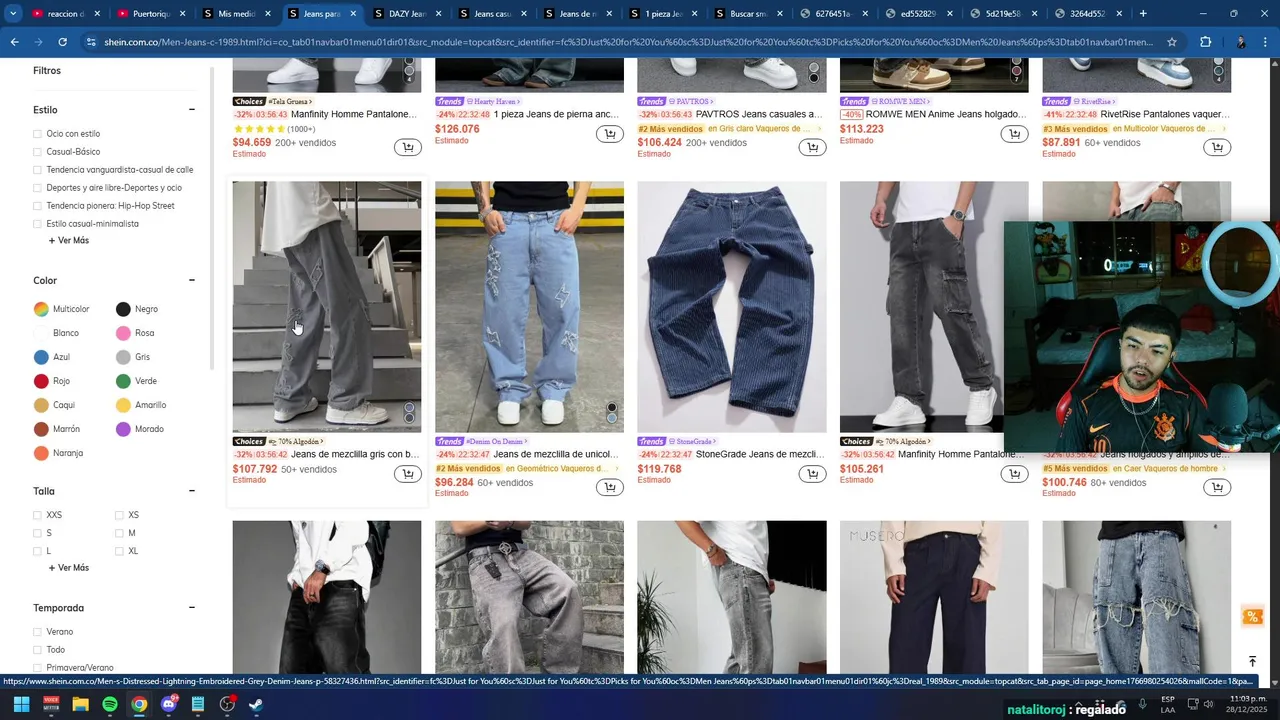Screen dimensions: 1280x720
Task: Reload the Shein page
Action: (62, 42)
